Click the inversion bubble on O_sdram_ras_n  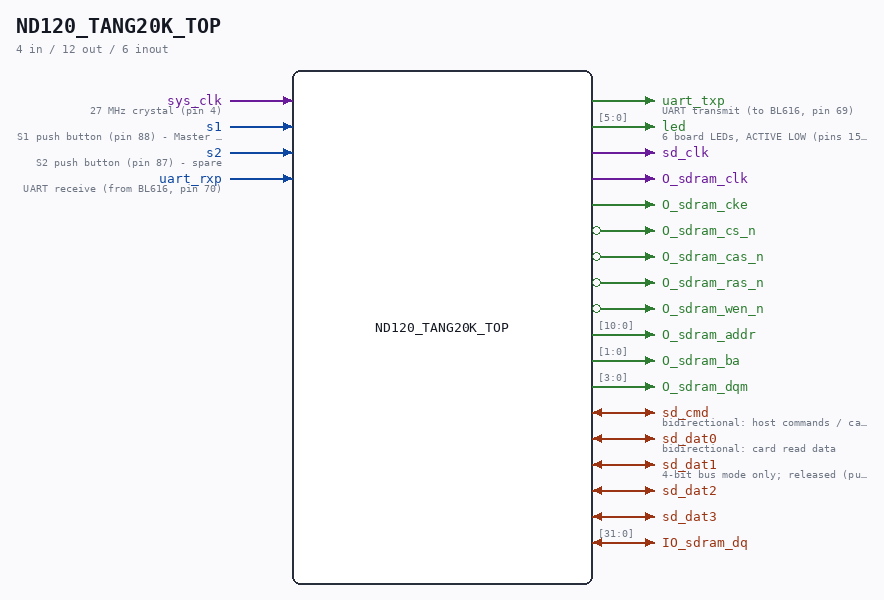(x=596, y=283)
